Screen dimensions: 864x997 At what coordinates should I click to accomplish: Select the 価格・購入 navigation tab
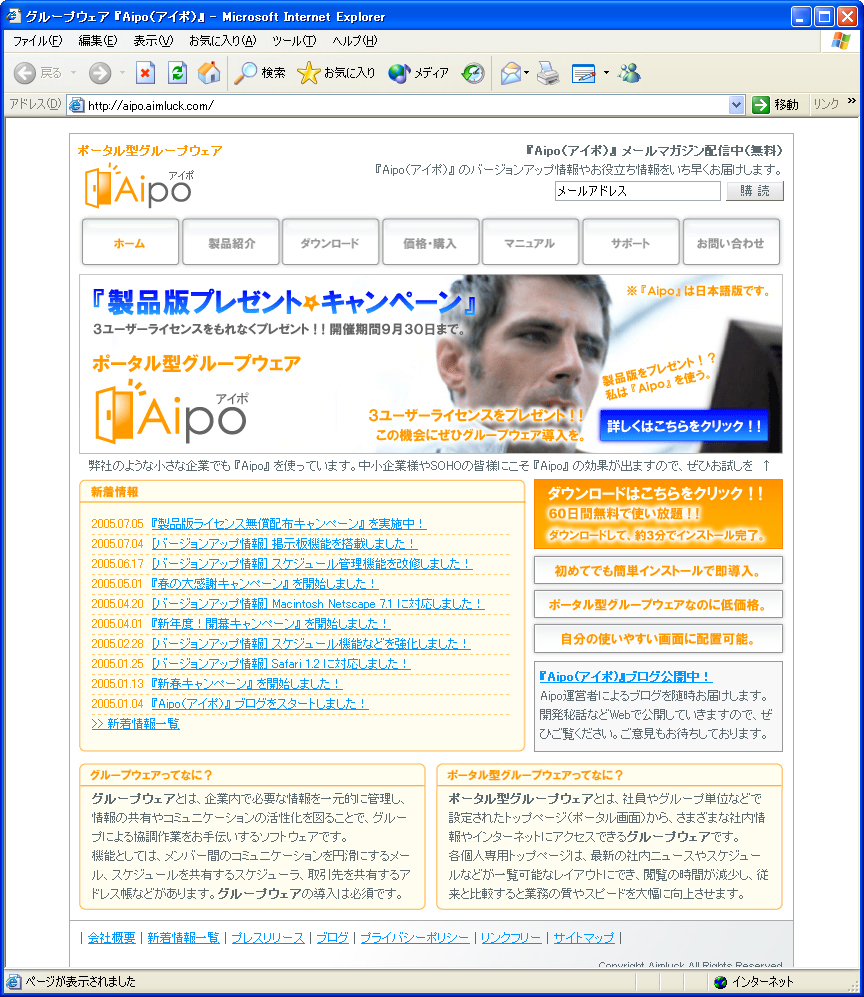tap(430, 242)
